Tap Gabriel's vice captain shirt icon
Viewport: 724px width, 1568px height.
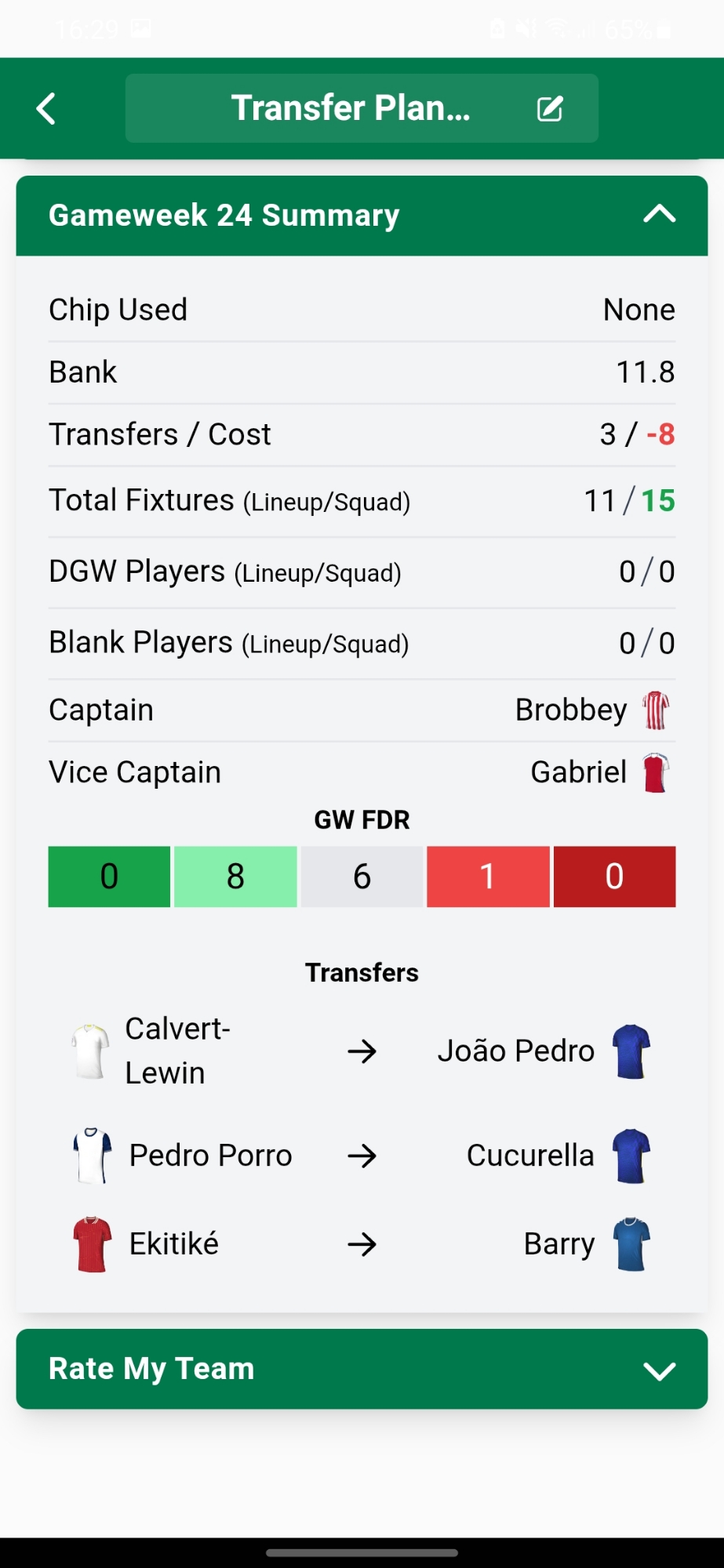[656, 773]
